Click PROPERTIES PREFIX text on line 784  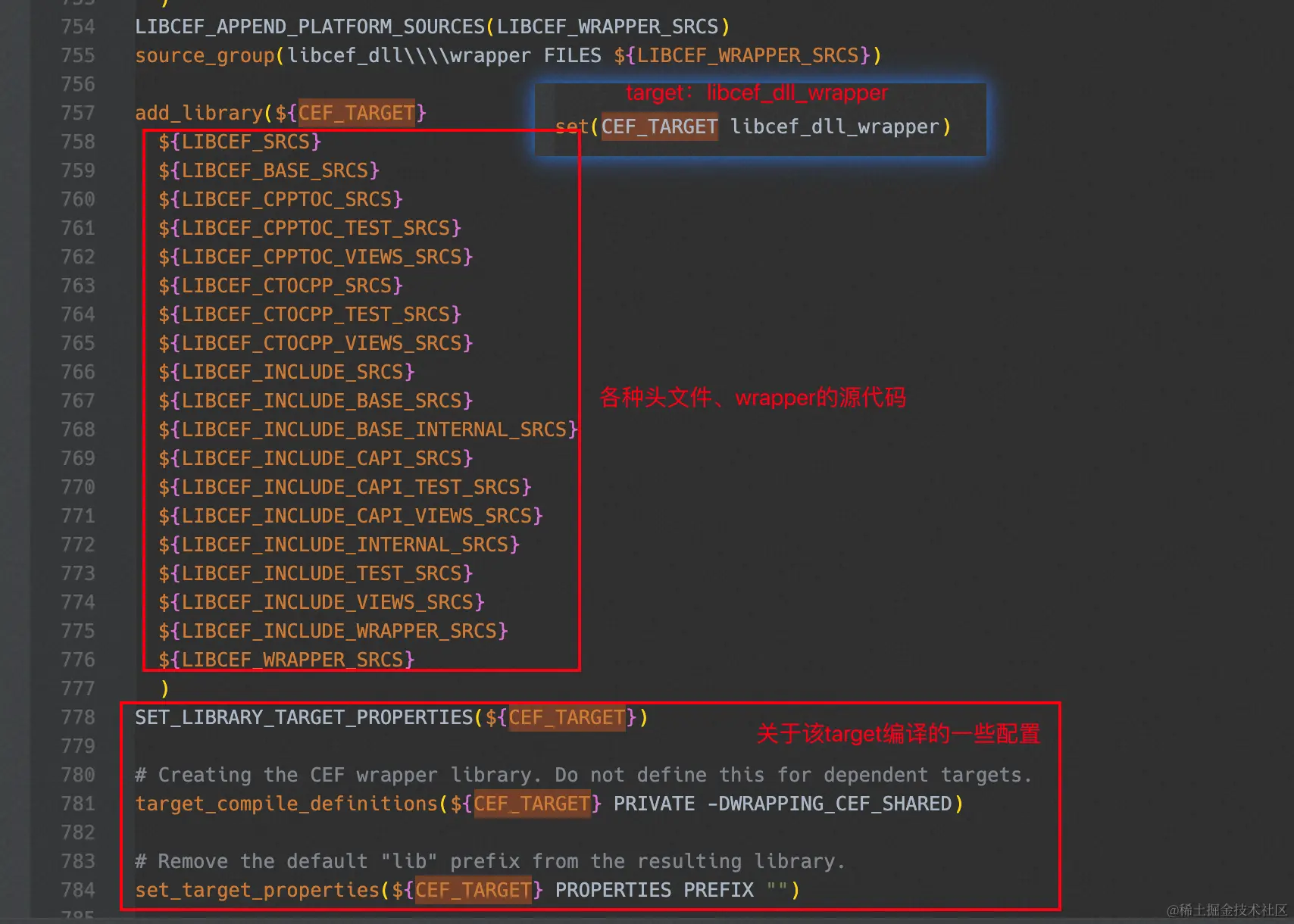point(655,890)
